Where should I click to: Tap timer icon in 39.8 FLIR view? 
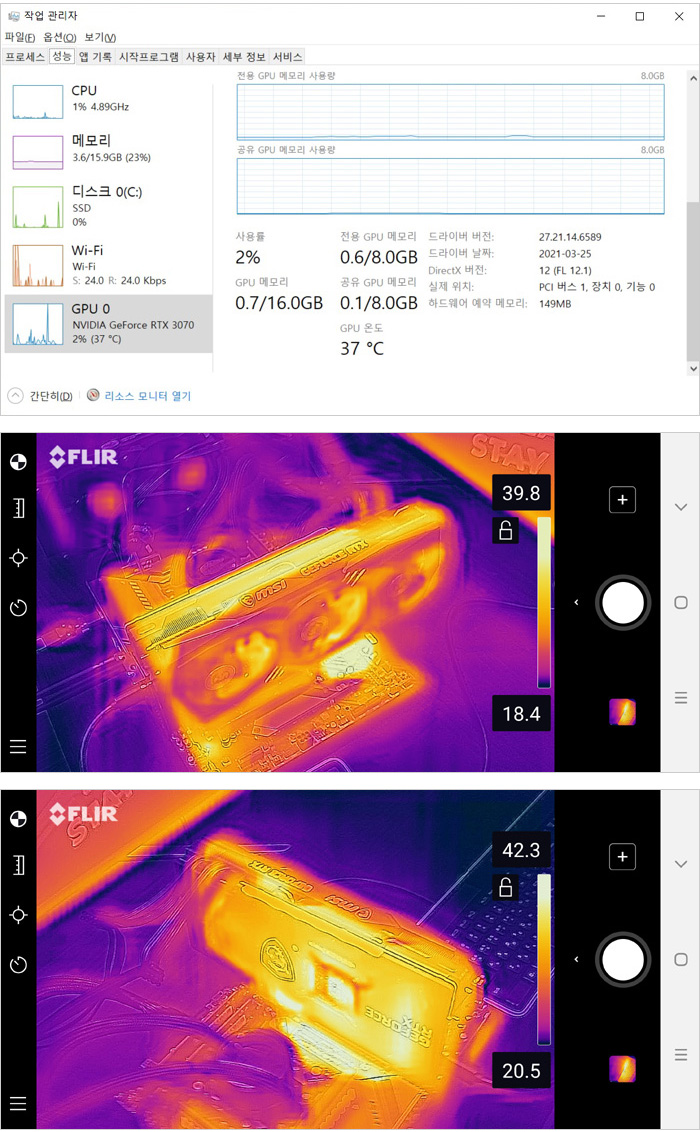pos(18,607)
